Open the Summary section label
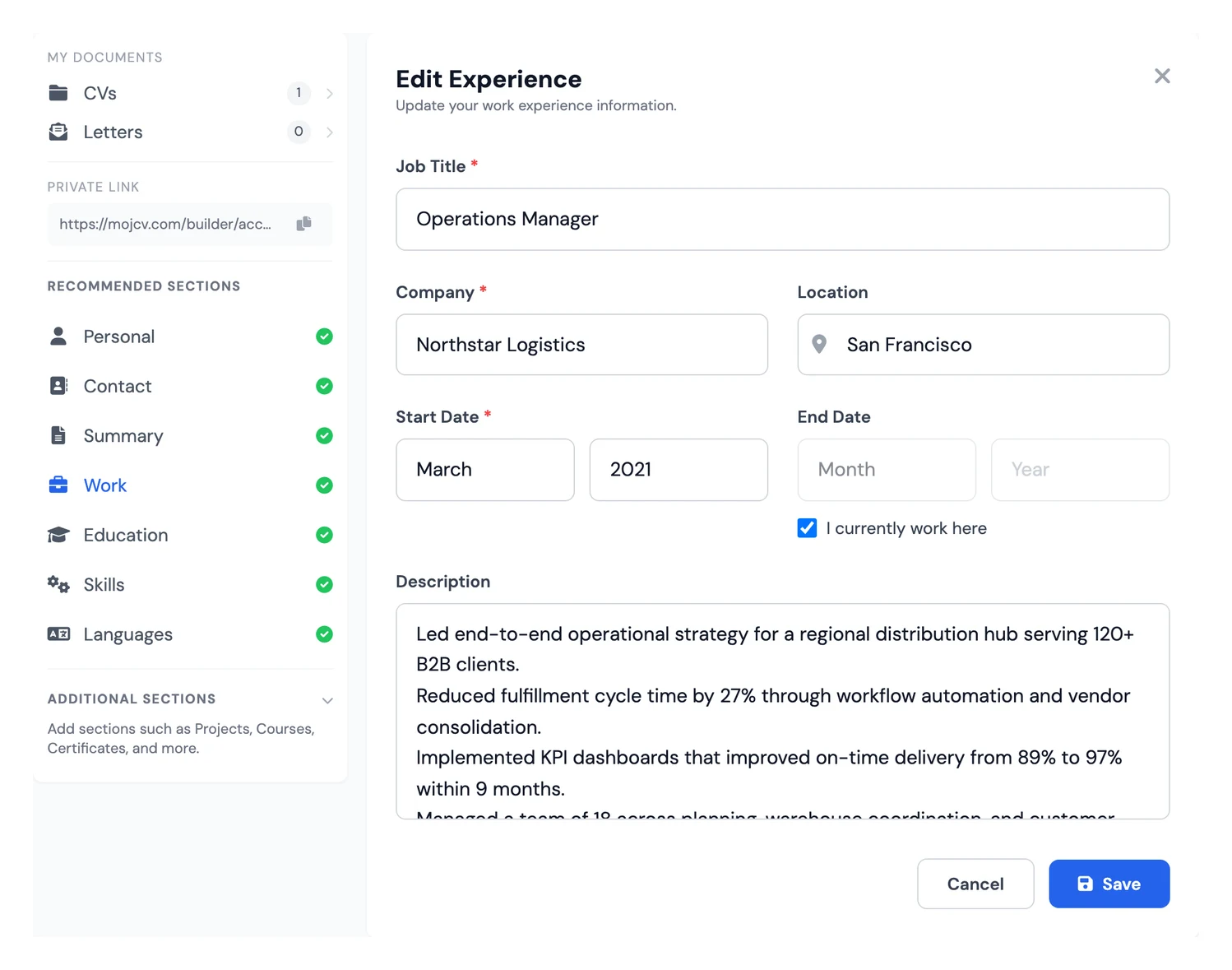The image size is (1232, 970). click(x=123, y=436)
